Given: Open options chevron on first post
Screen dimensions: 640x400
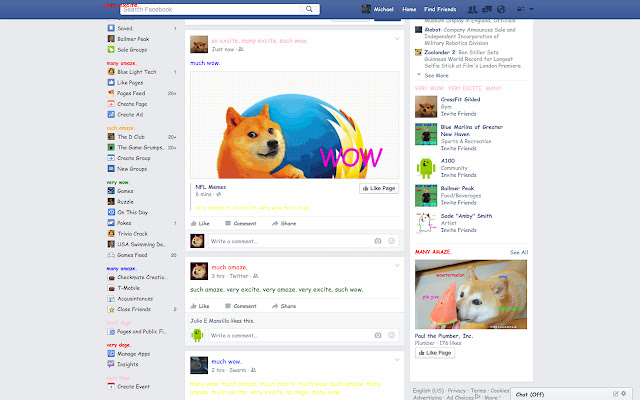Looking at the screenshot, I should [397, 39].
